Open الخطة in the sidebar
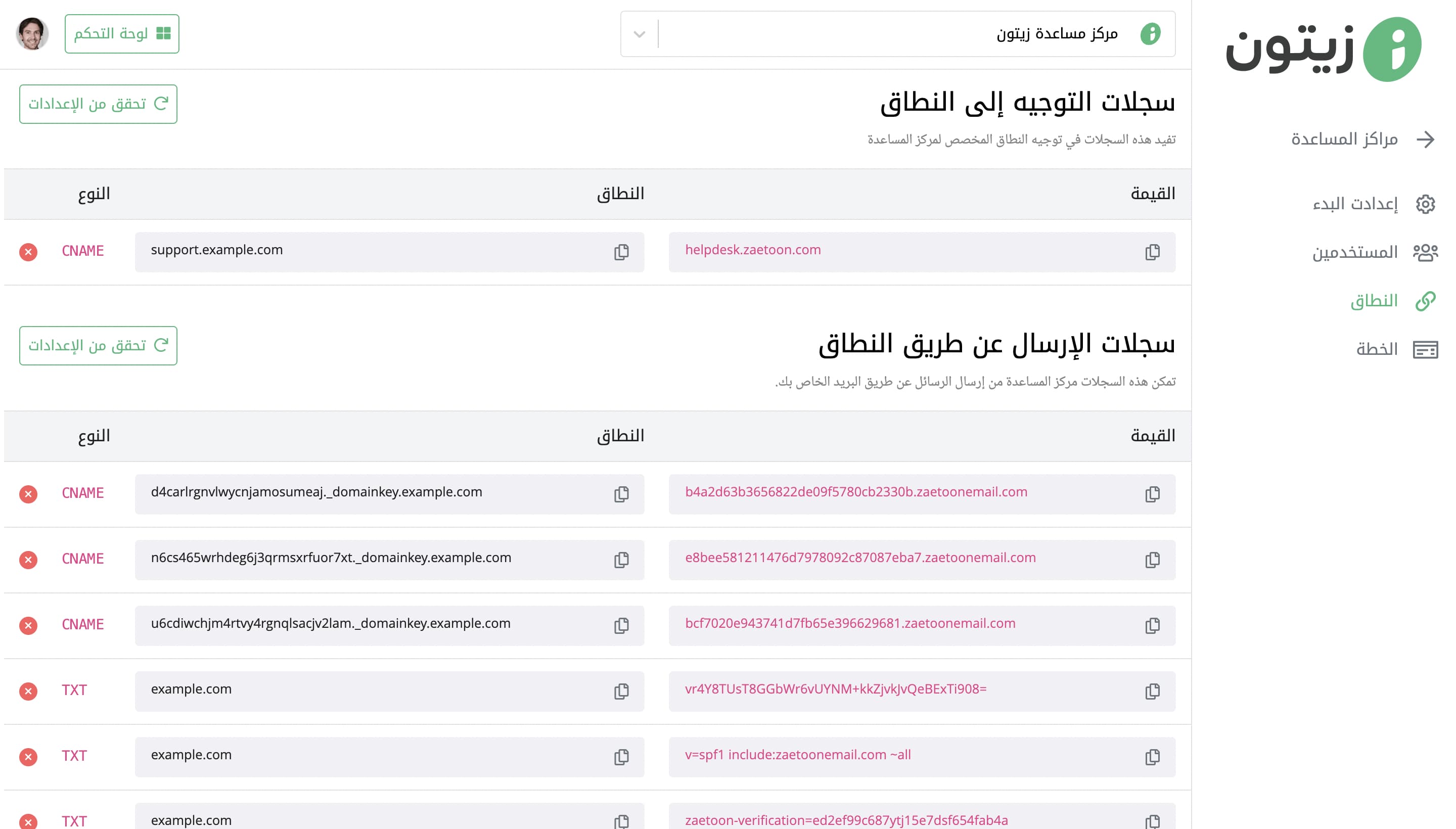Viewport: 1456px width, 829px height. (1396, 349)
